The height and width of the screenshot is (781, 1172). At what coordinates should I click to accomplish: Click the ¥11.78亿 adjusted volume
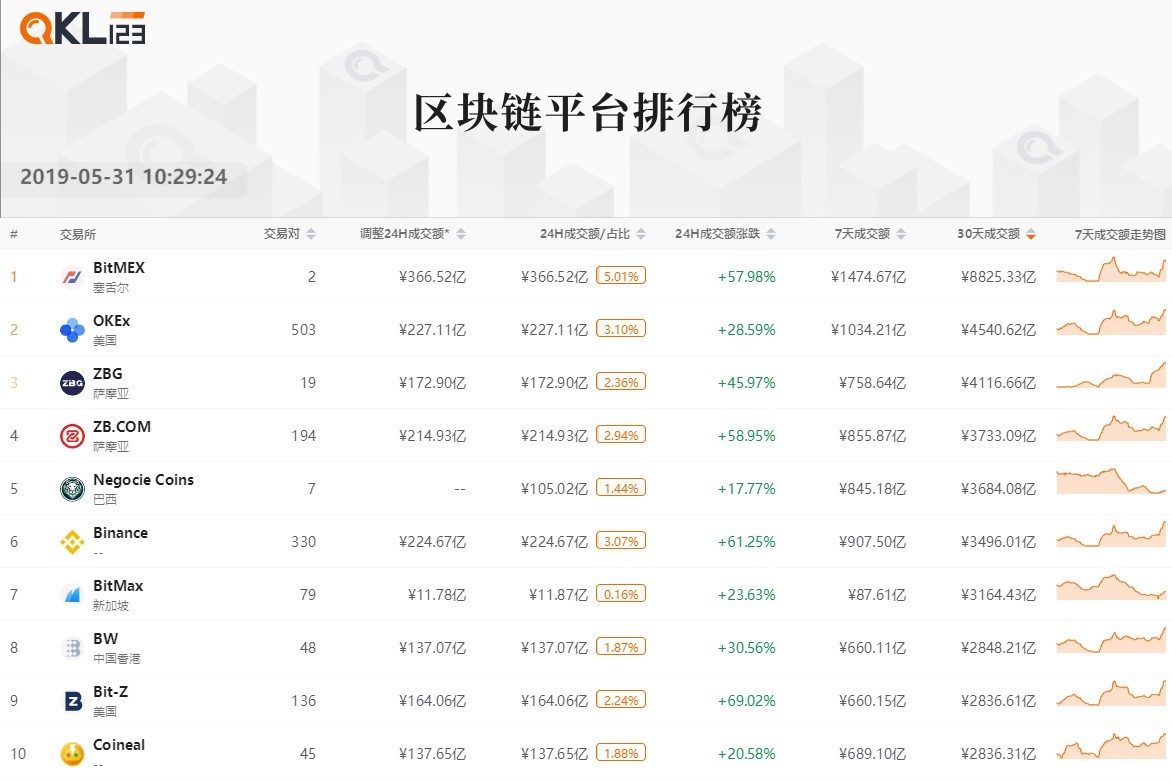[x=437, y=596]
